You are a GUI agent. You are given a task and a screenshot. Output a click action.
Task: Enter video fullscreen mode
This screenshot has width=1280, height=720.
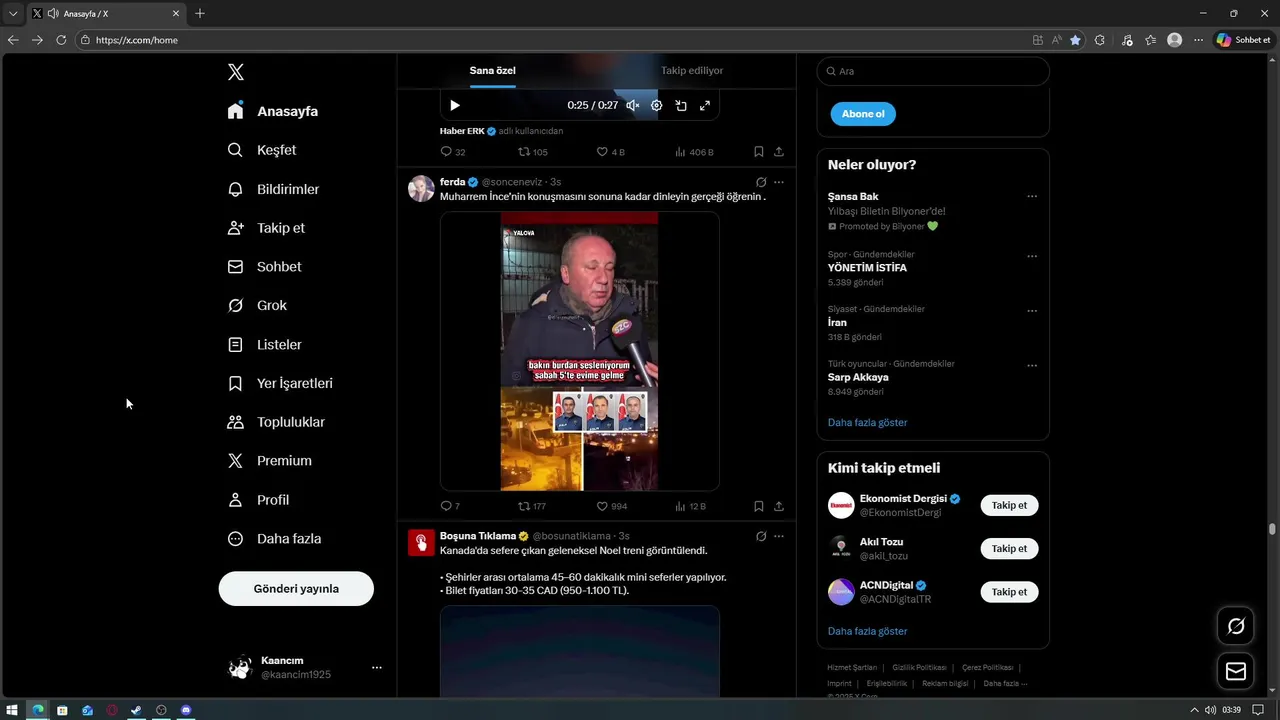(705, 105)
